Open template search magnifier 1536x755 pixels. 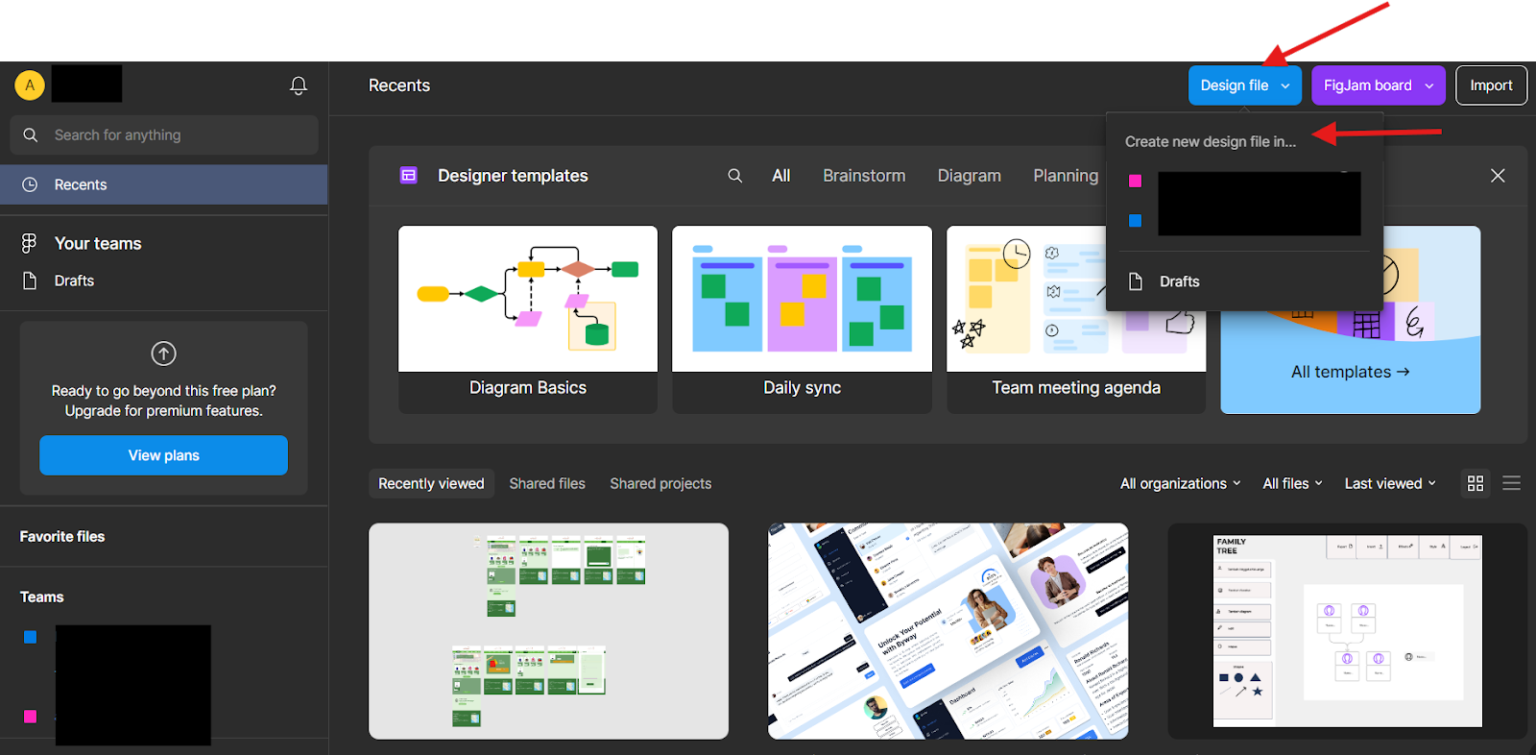pyautogui.click(x=735, y=175)
